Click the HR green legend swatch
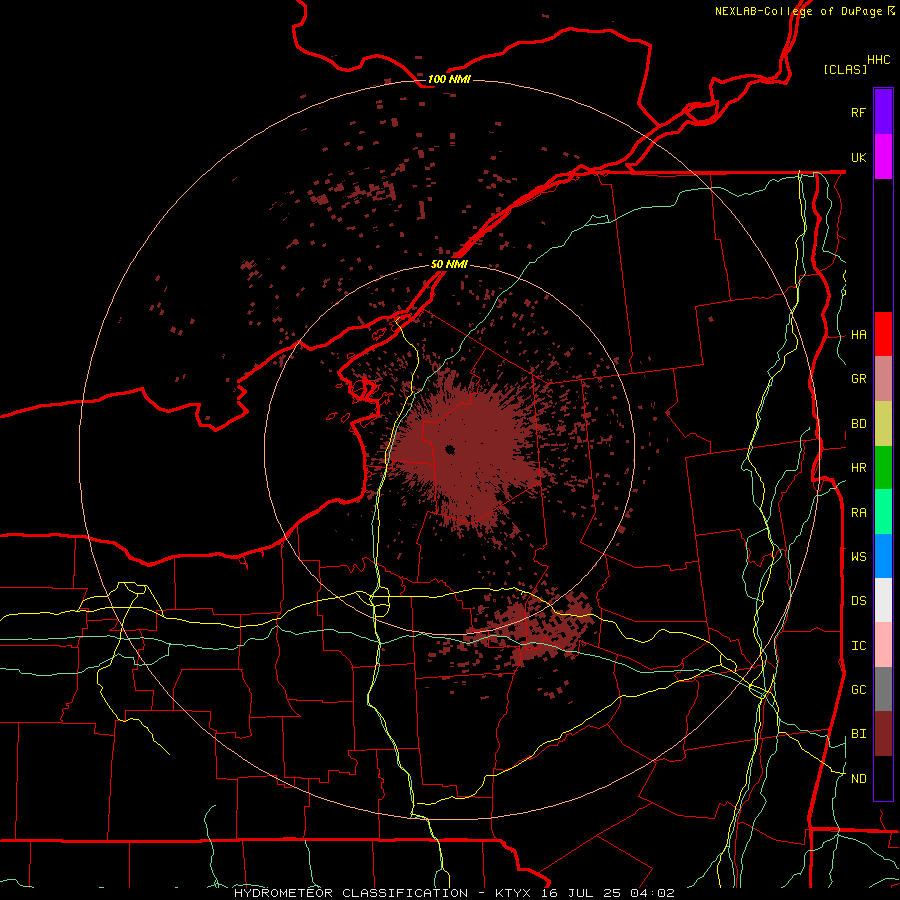This screenshot has width=900, height=900. [883, 468]
